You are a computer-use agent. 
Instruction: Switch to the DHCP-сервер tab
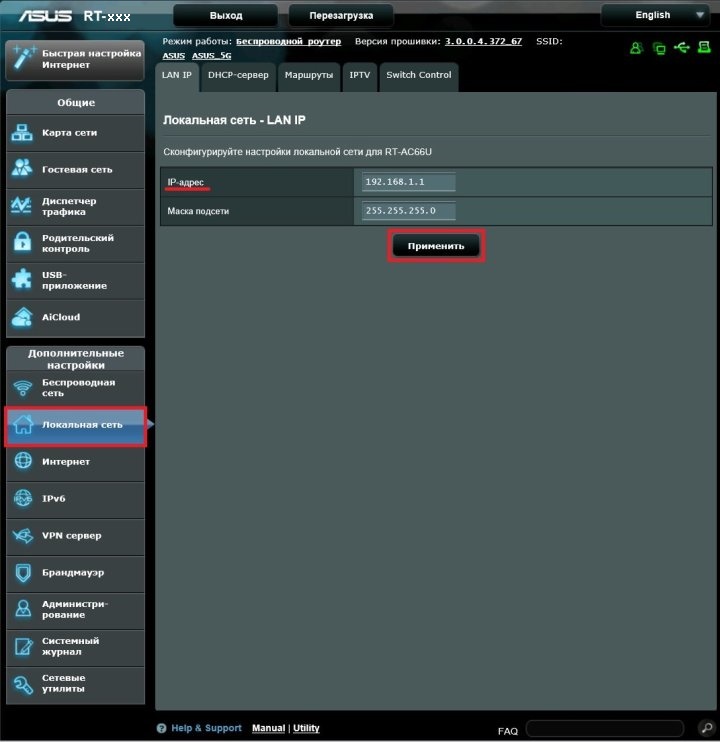coord(238,75)
